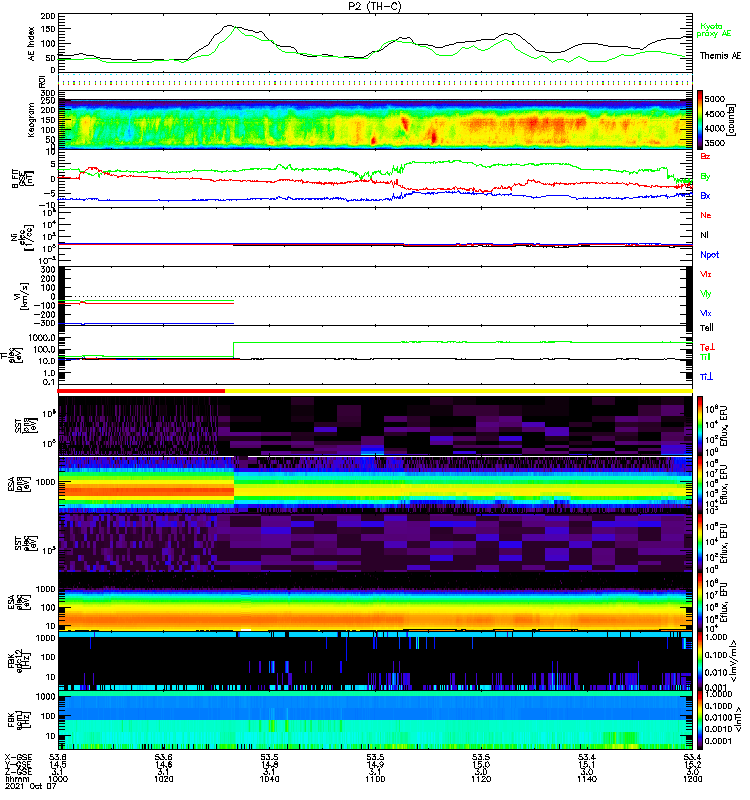The height and width of the screenshot is (800, 750).
Task: Click the FBK scm1 Hz axis label
Action: pos(19,720)
